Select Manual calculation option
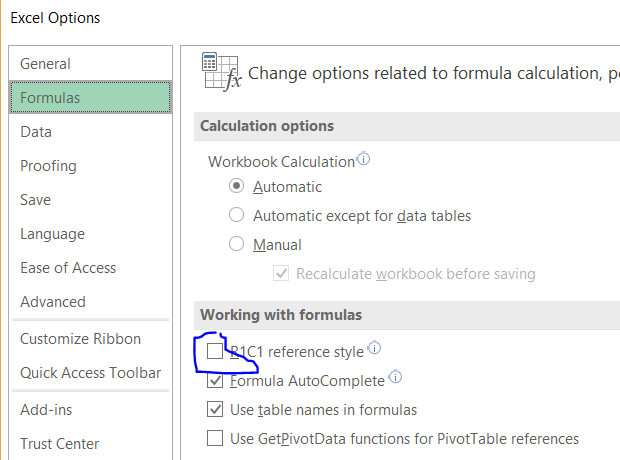The height and width of the screenshot is (460, 620). pyautogui.click(x=237, y=244)
